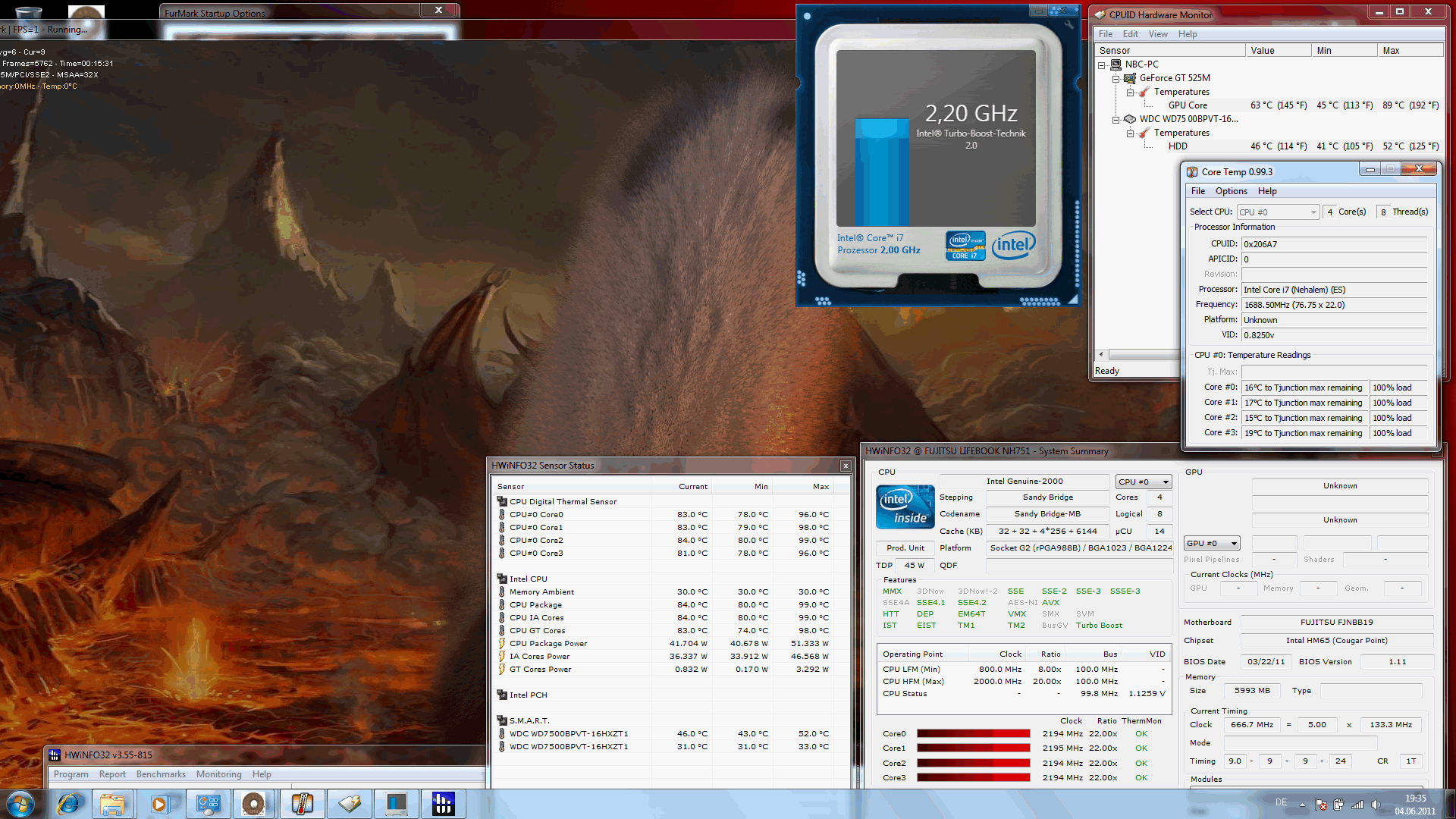This screenshot has width=1456, height=819.
Task: Open HWMonitor View menu
Action: (1157, 34)
